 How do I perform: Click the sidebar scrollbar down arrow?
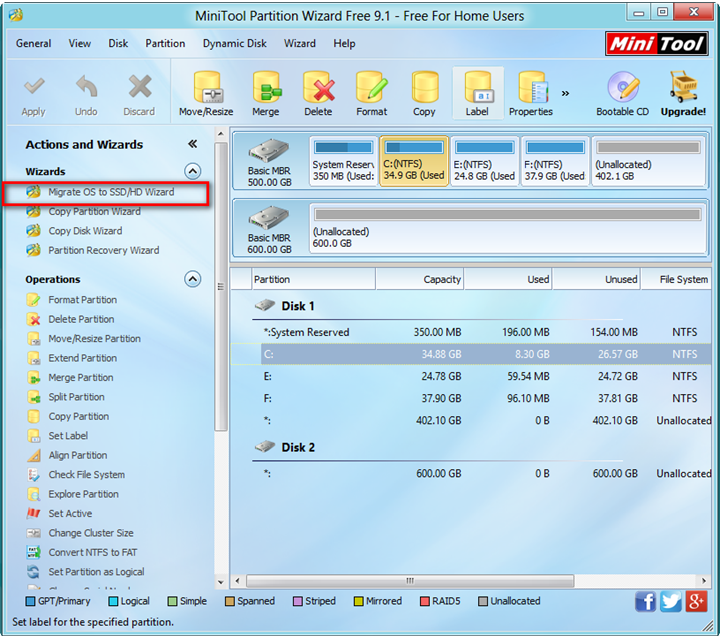click(221, 582)
